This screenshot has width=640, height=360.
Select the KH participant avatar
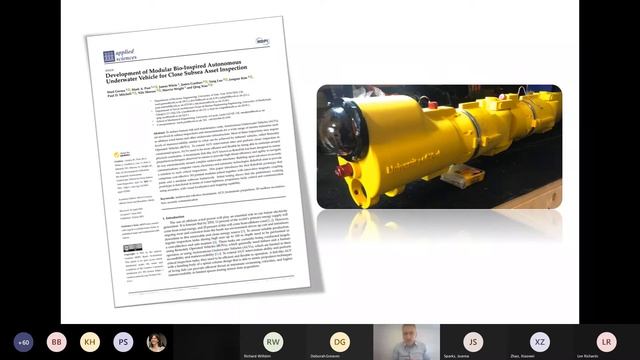[x=90, y=342]
